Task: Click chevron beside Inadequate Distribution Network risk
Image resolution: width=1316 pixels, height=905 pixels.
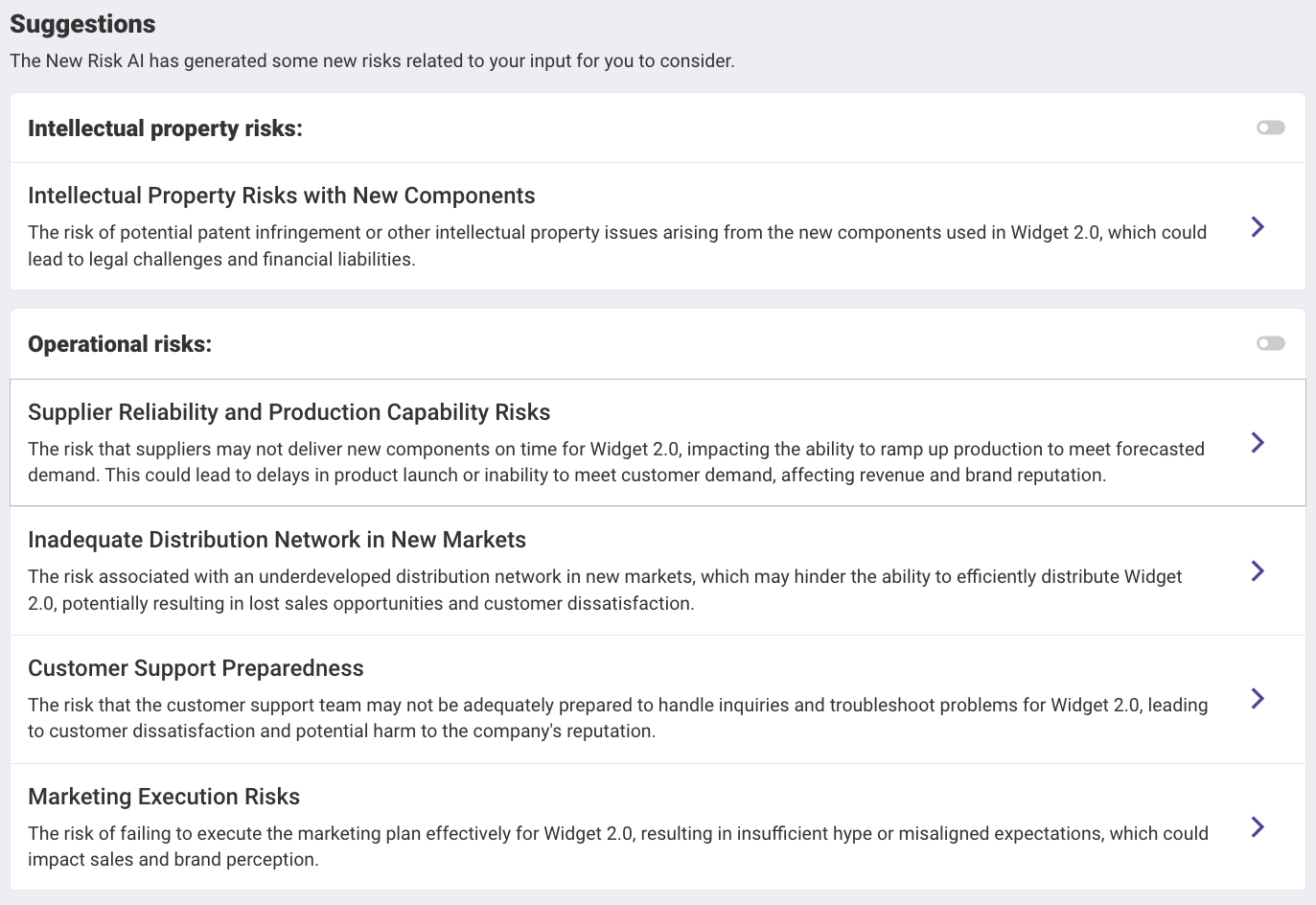Action: pos(1258,570)
